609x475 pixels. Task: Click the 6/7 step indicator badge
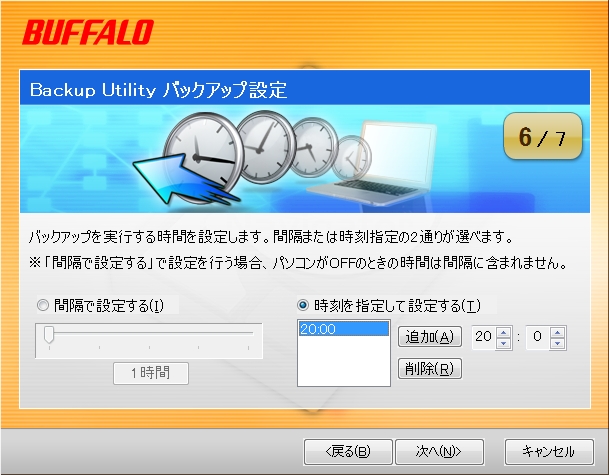(543, 136)
